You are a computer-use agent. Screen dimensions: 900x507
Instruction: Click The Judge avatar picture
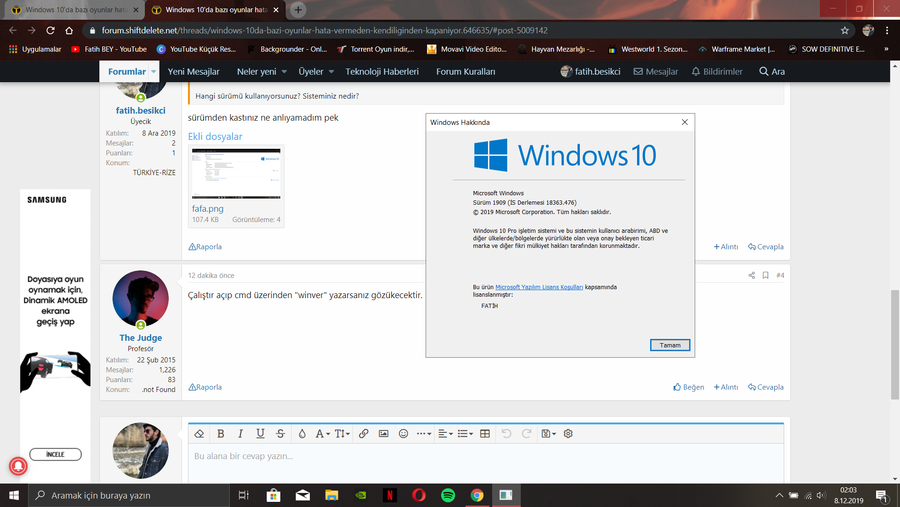tap(141, 299)
